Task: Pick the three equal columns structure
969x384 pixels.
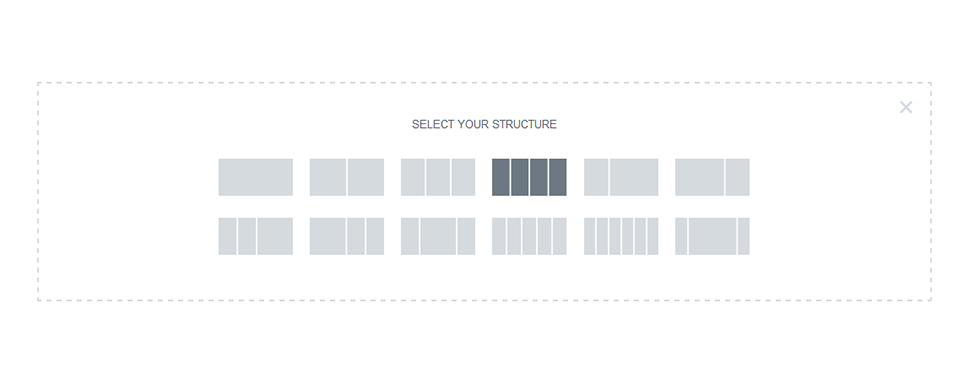Action: click(438, 177)
